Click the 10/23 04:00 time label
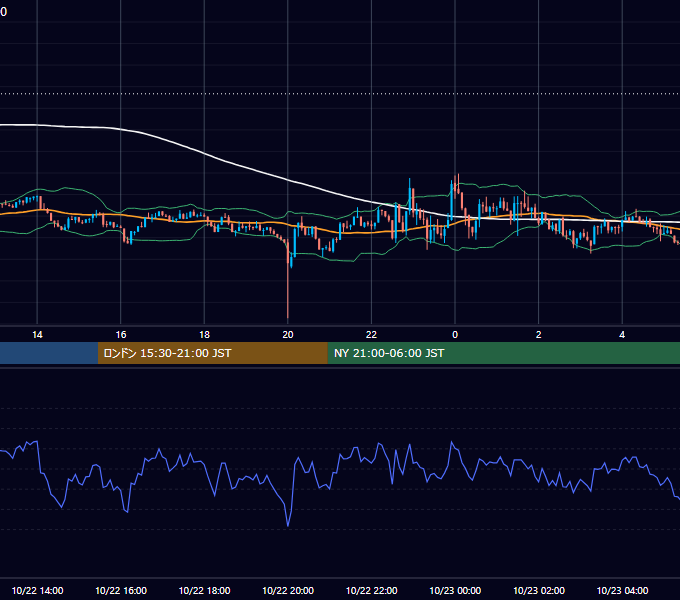Screen dimensions: 680x600 622,590
